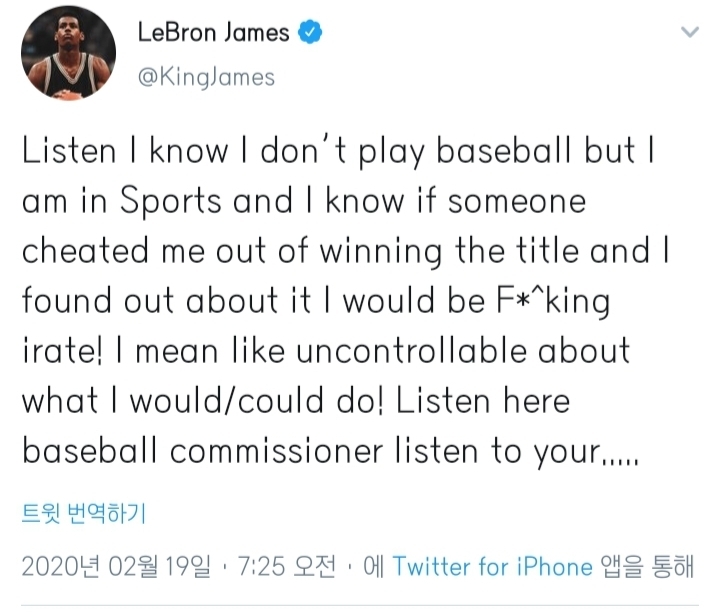The width and height of the screenshot is (720, 614).
Task: Click the 7:25 오전 timestamp
Action: point(287,566)
